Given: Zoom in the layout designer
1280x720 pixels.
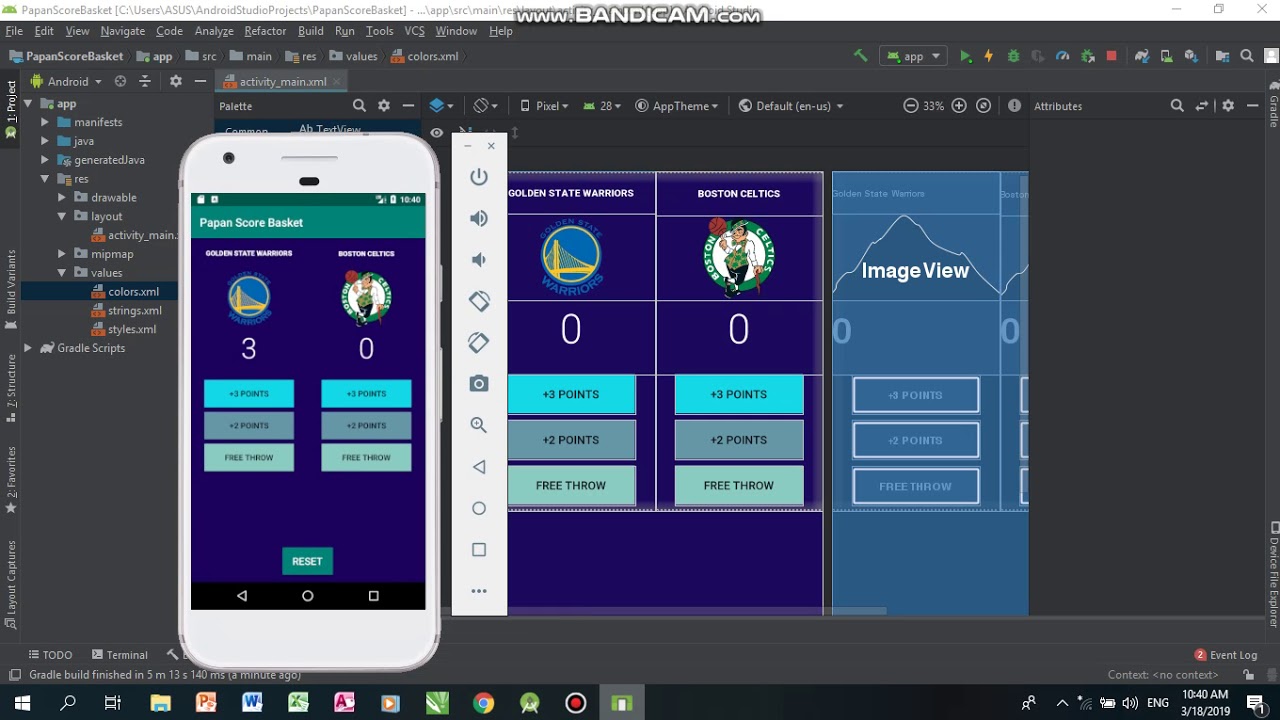Looking at the screenshot, I should [x=959, y=105].
